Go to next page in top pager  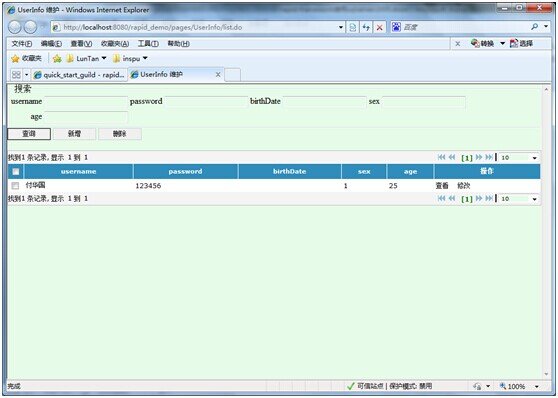pos(479,157)
